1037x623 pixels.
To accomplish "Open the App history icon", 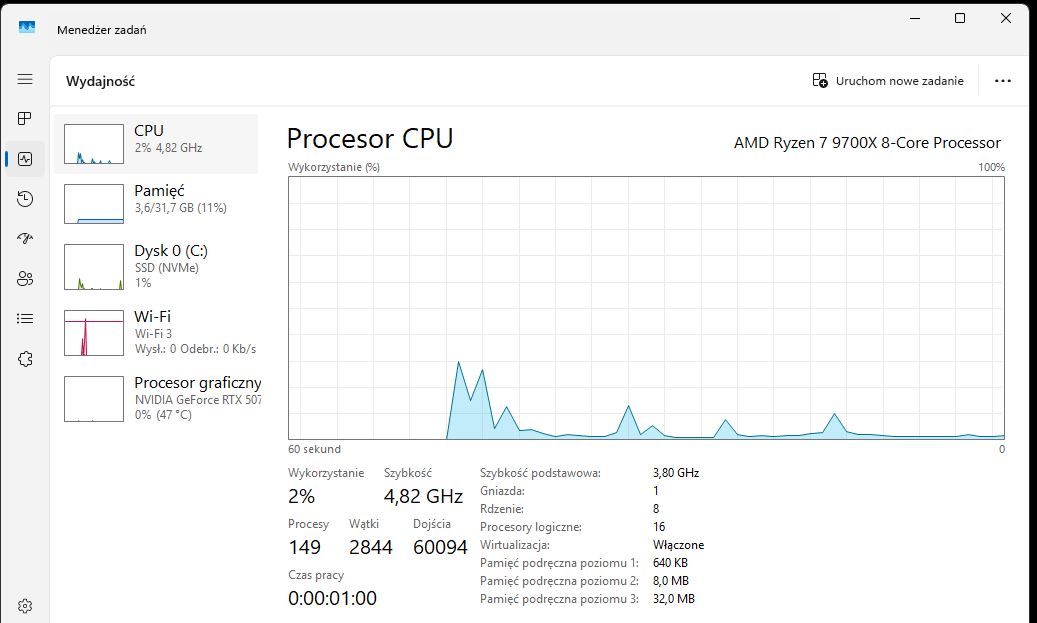I will (x=25, y=199).
